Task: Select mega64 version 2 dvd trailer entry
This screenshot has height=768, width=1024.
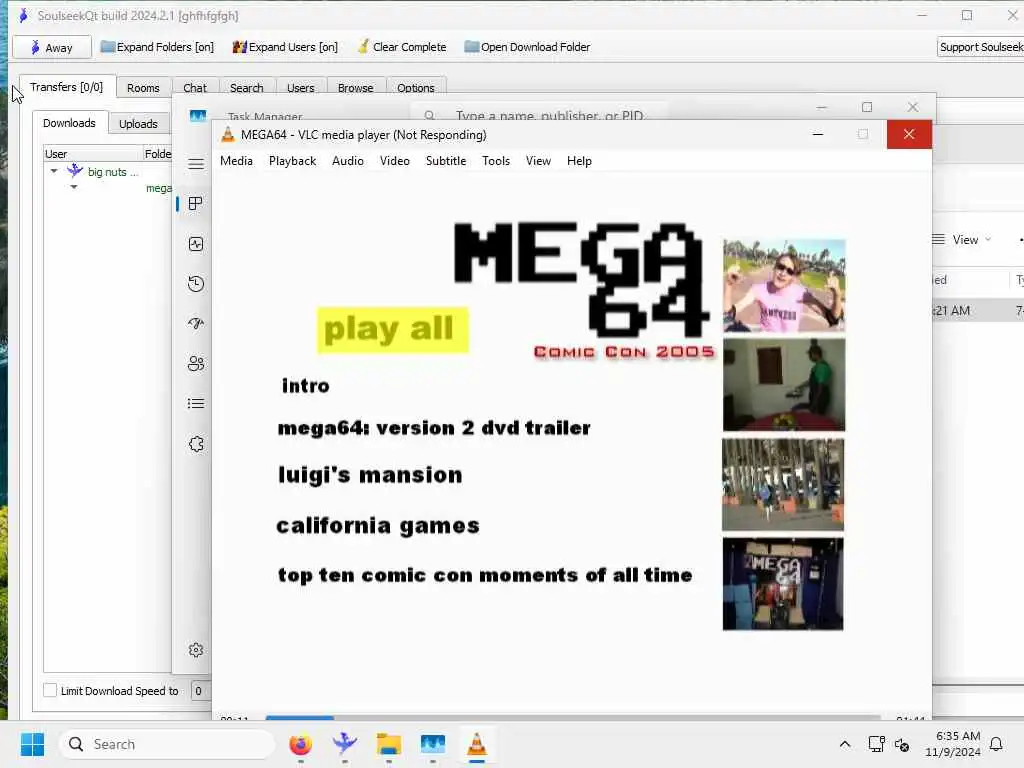Action: click(x=434, y=428)
